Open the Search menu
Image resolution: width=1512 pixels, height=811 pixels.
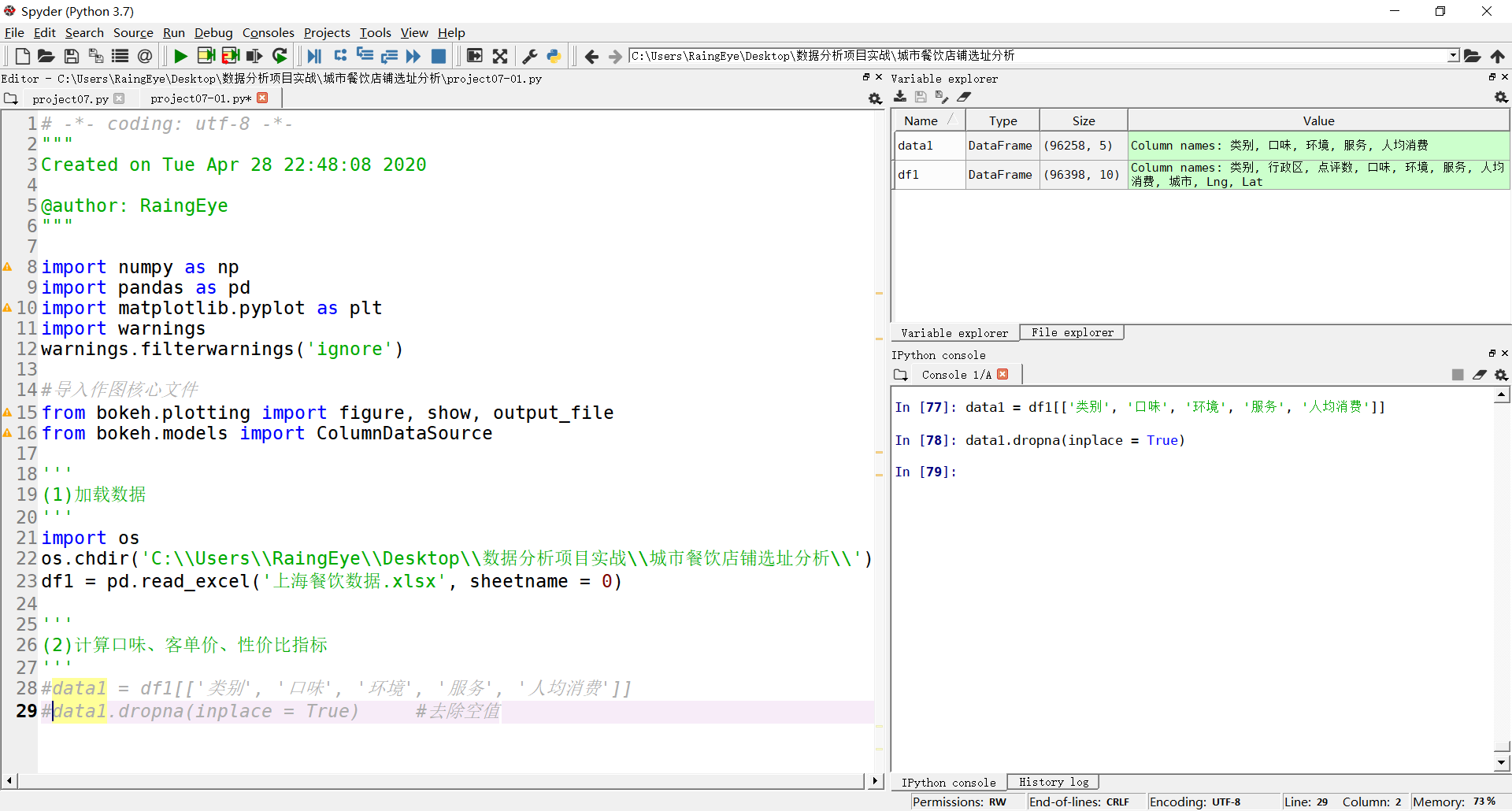coord(84,32)
